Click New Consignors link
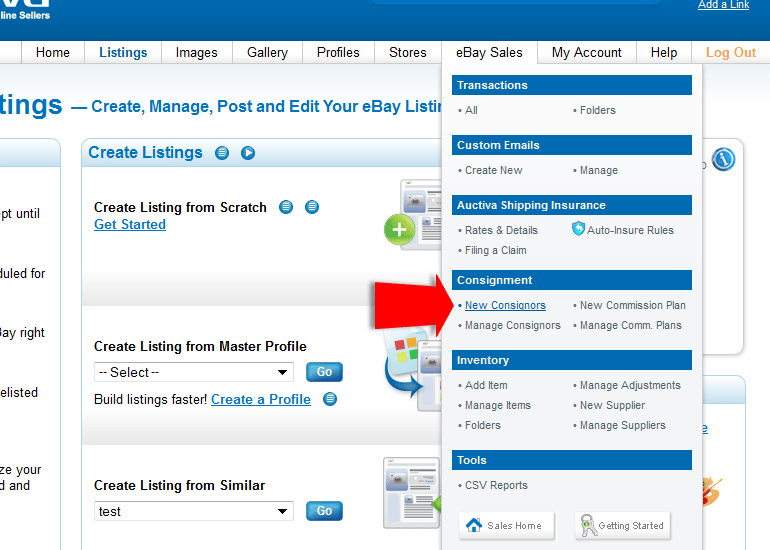Viewport: 770px width, 550px height. 505,305
